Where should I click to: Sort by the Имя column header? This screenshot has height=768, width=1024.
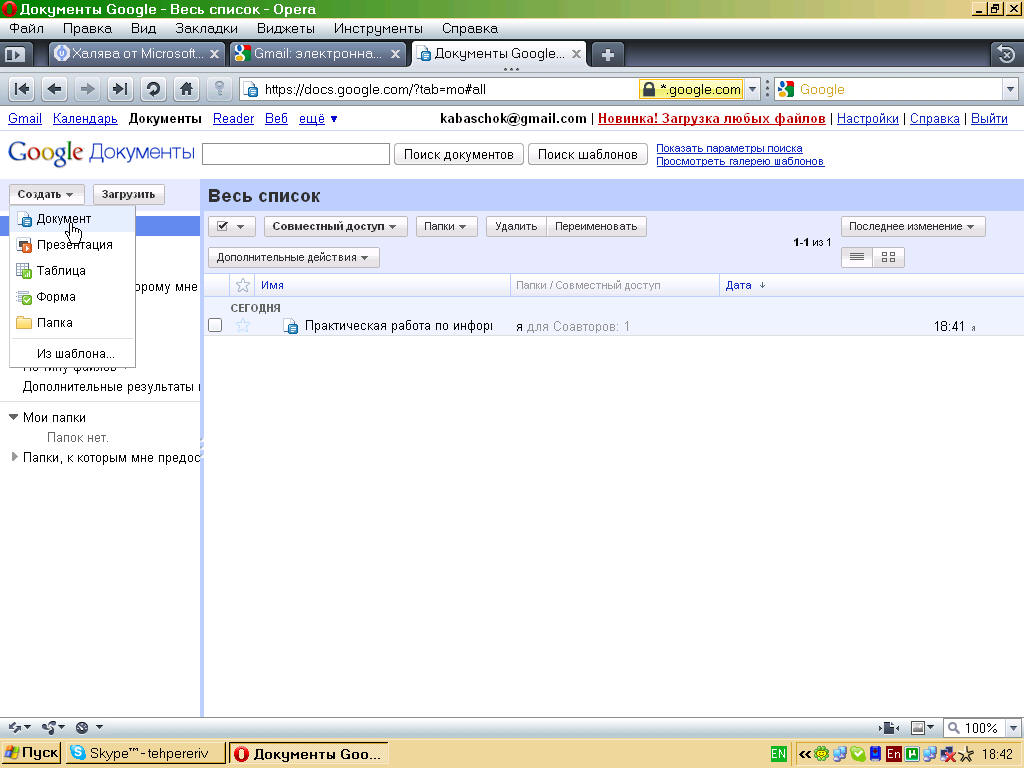click(x=272, y=285)
